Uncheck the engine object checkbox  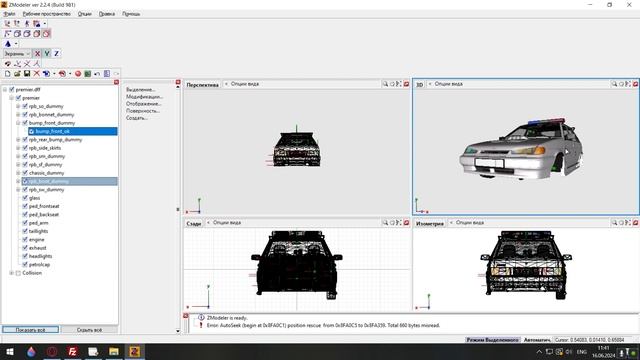[25, 240]
